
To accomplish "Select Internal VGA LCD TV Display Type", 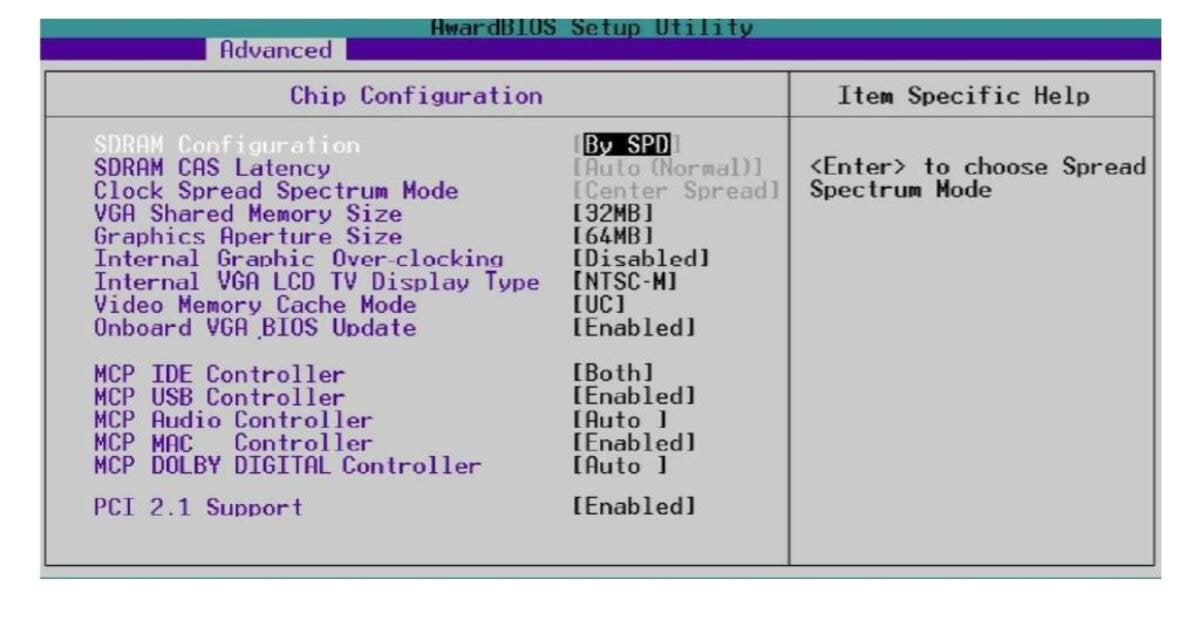I will pos(317,283).
